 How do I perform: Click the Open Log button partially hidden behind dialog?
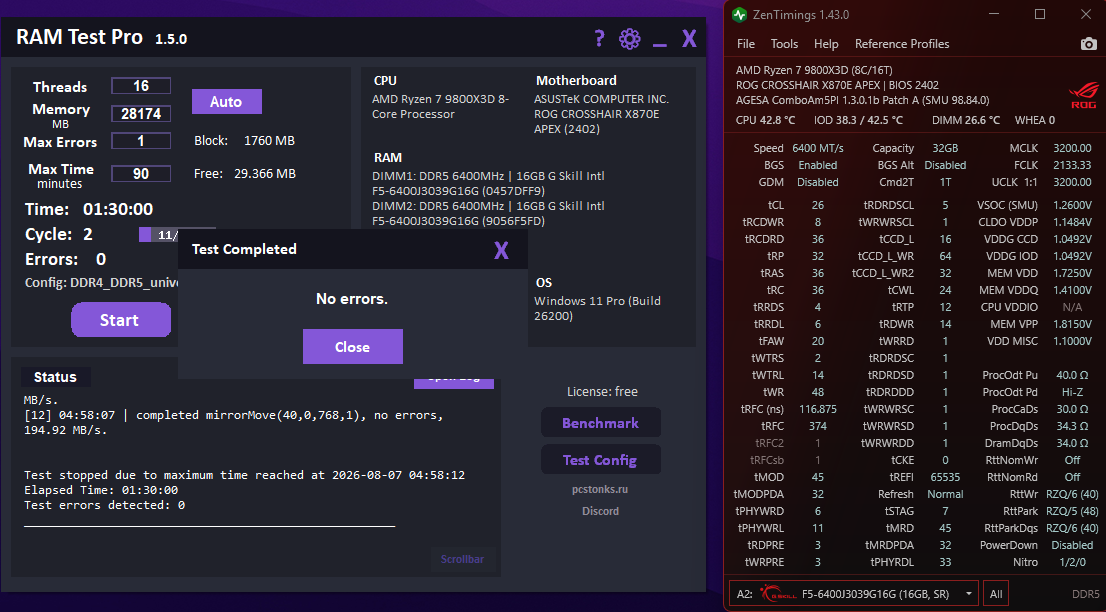(x=454, y=383)
